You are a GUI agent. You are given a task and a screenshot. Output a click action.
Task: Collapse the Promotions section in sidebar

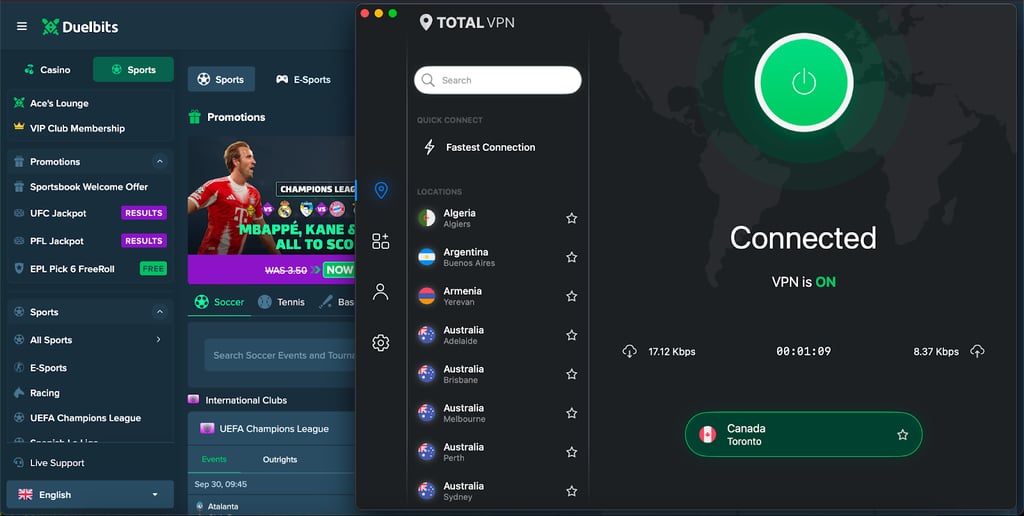pos(159,161)
